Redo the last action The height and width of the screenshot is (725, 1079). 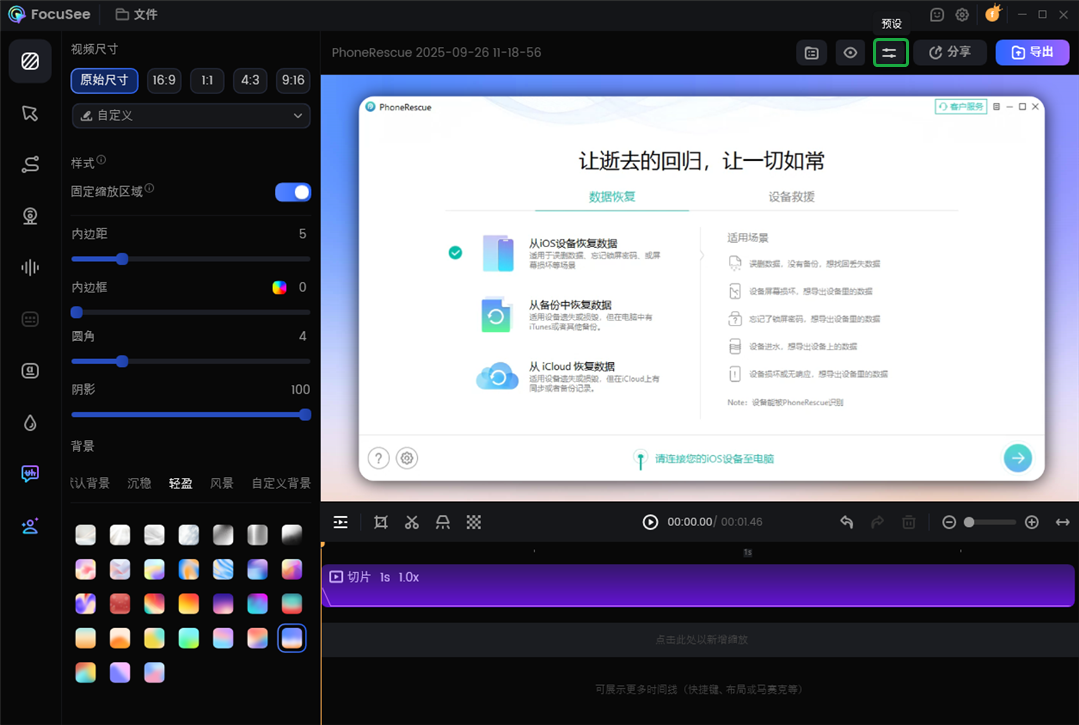click(x=877, y=522)
